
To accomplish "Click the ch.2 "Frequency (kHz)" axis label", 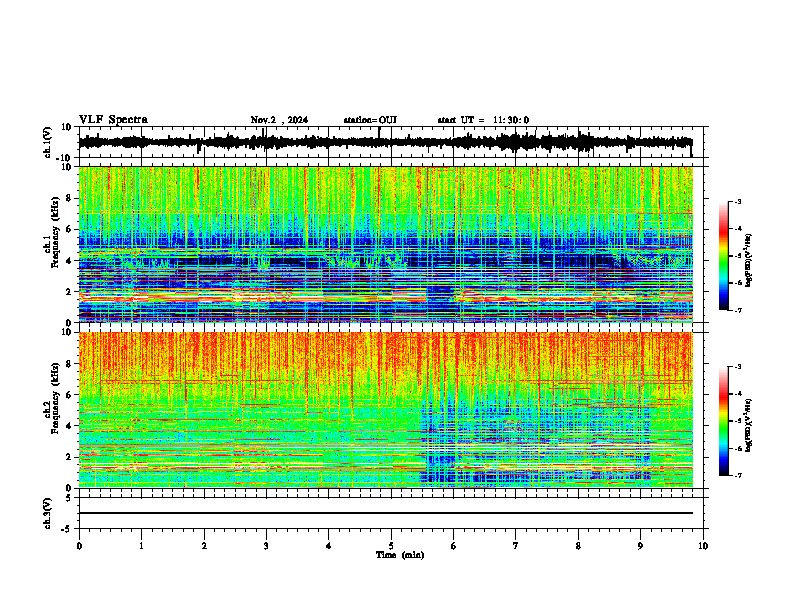I will (55, 398).
